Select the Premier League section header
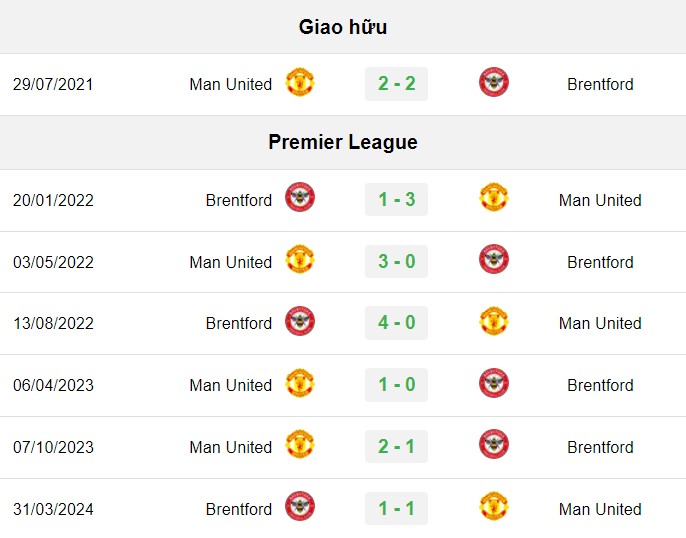Image resolution: width=686 pixels, height=538 pixels. coord(343,142)
